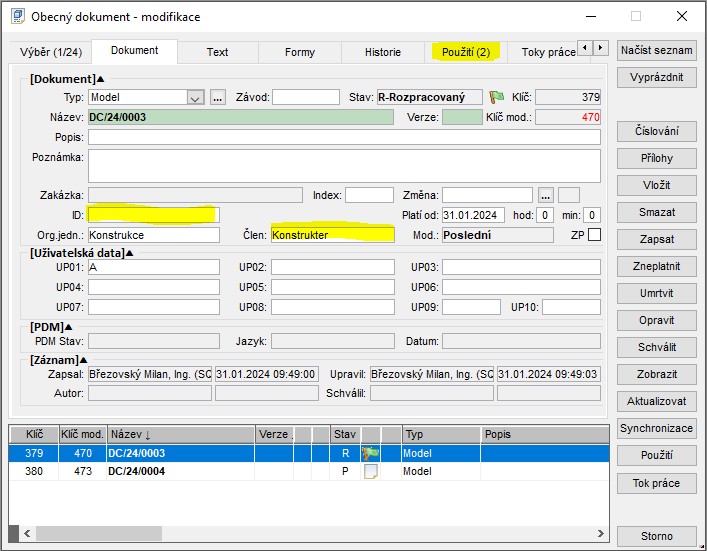Click into the UP01 field
This screenshot has height=551, width=707.
[x=154, y=267]
